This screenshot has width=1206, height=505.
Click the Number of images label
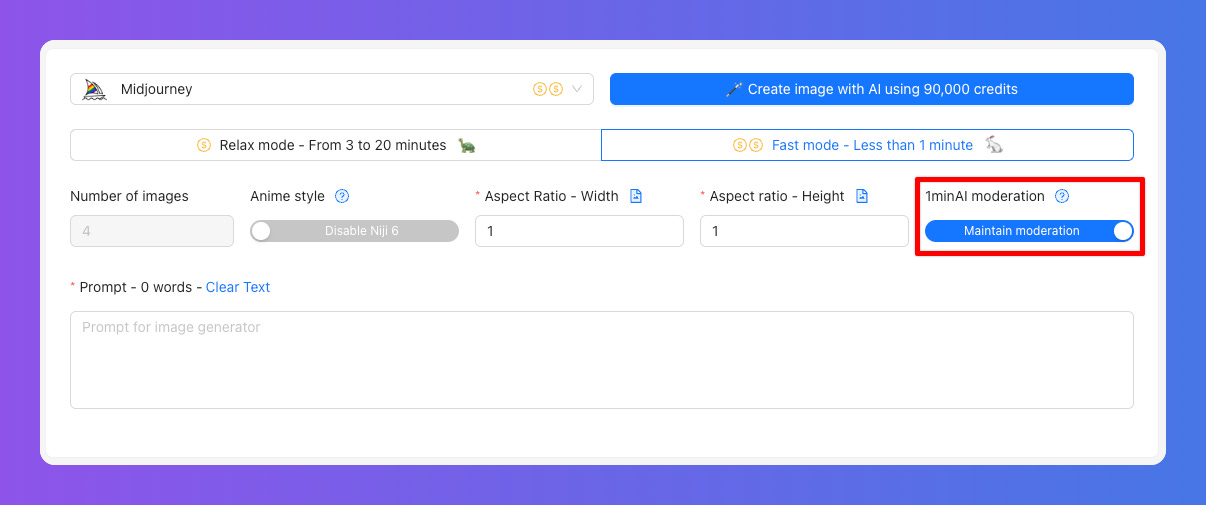point(129,196)
